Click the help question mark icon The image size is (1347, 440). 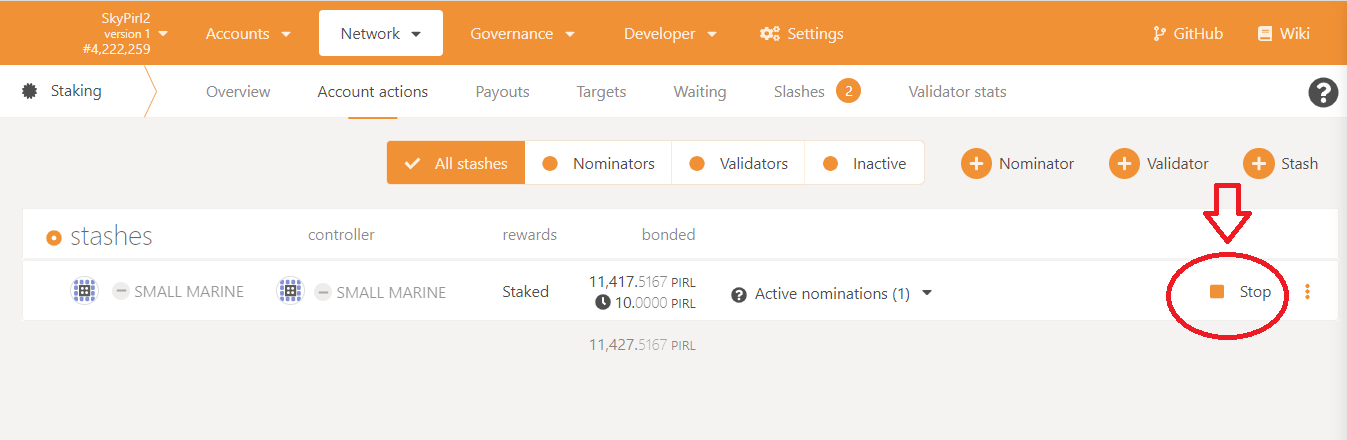pos(1323,93)
